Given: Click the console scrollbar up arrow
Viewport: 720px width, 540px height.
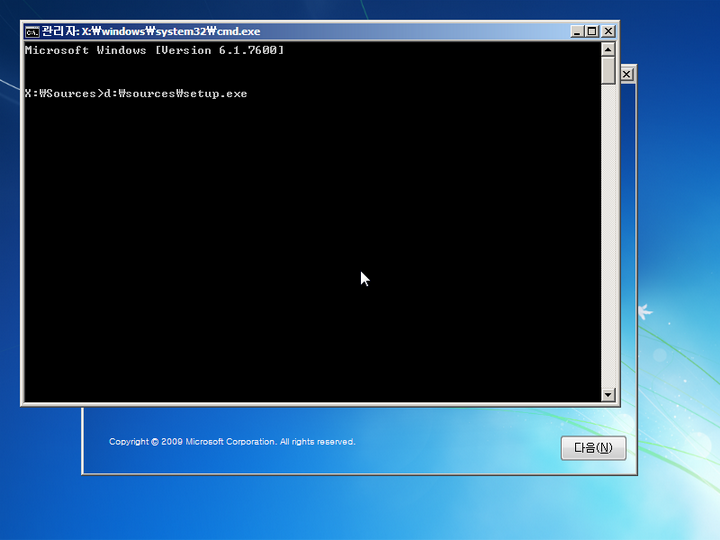Looking at the screenshot, I should [x=608, y=49].
